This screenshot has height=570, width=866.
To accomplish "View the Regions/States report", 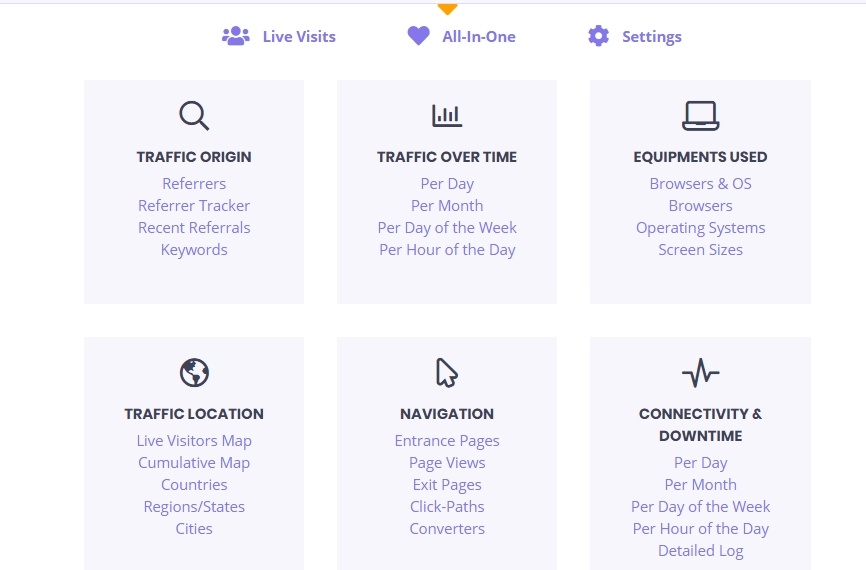I will (194, 507).
